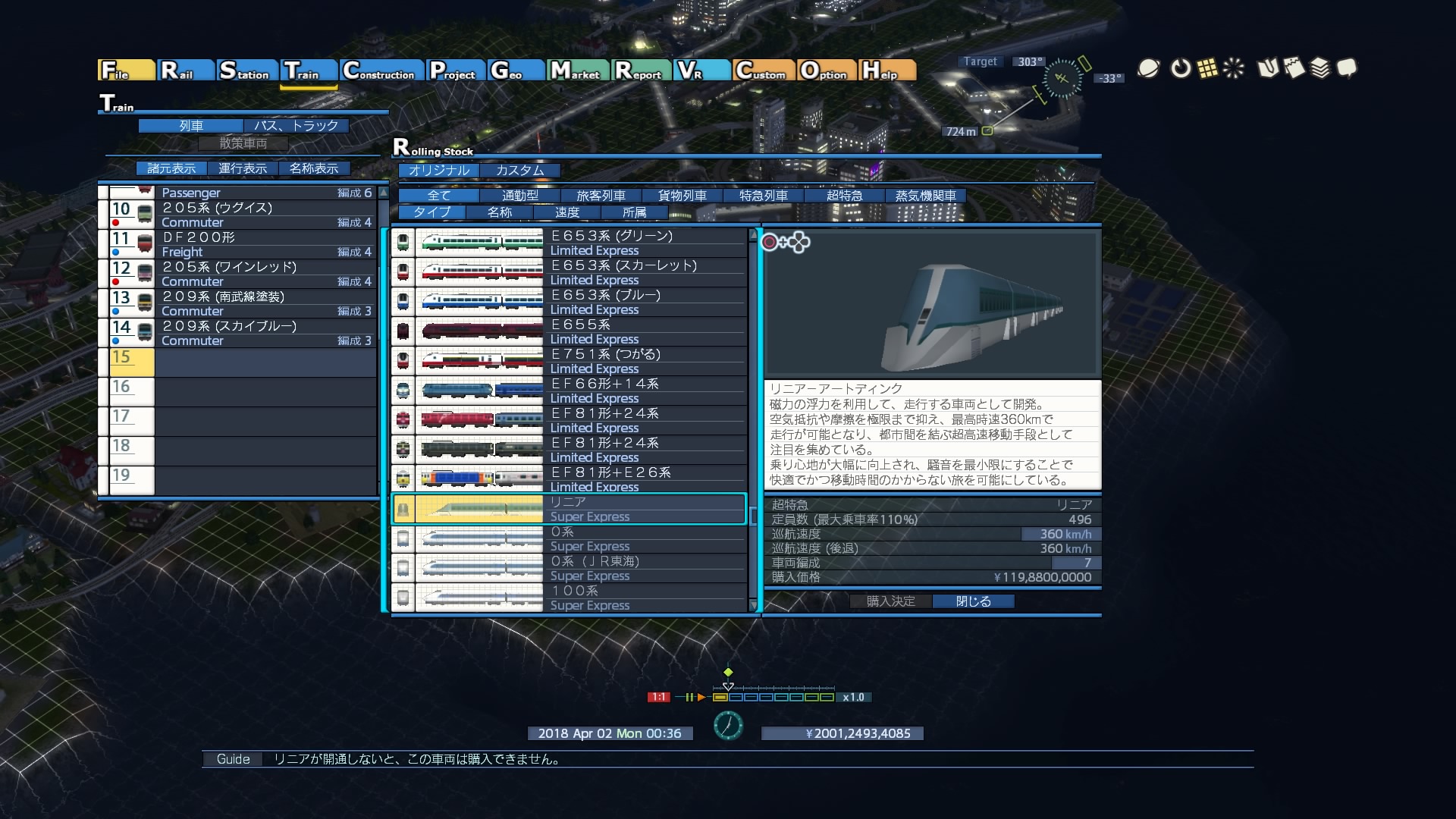Click the stacked layers icon
The image size is (1456, 819).
(x=1320, y=69)
